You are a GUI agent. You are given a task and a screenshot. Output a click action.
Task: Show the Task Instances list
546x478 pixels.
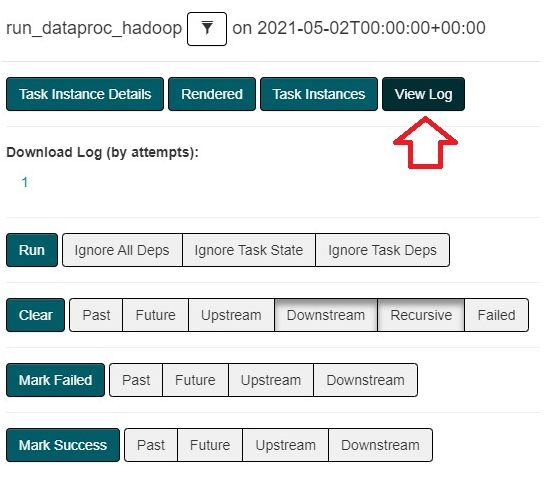click(x=319, y=94)
